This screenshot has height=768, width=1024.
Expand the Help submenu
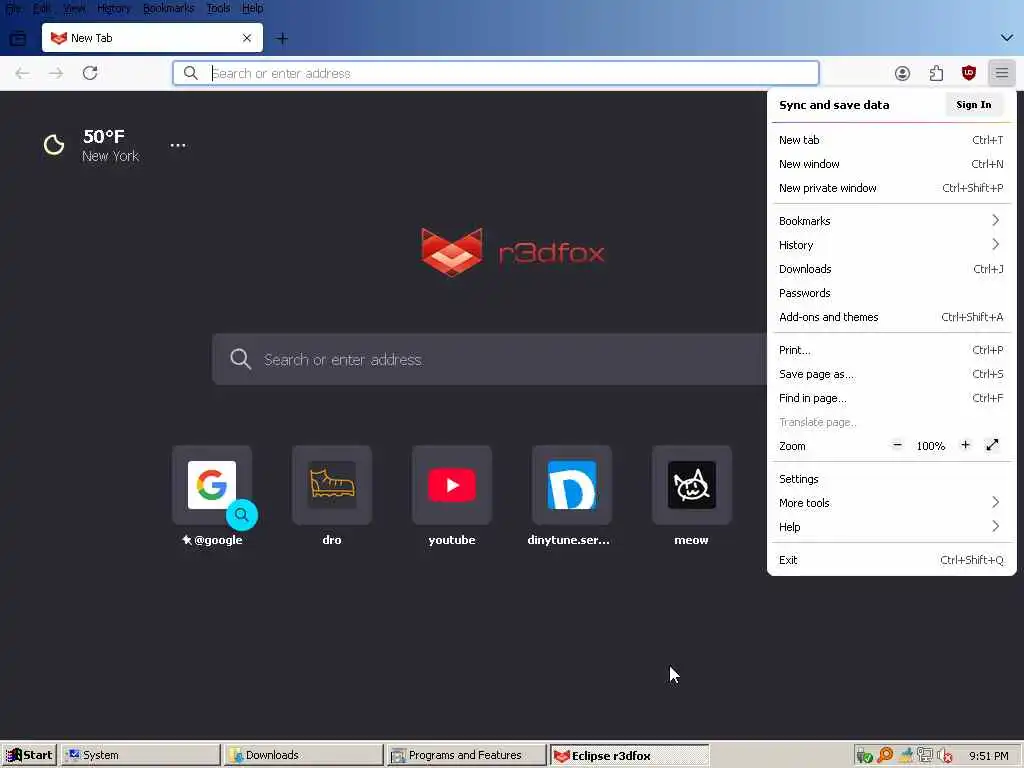click(x=891, y=527)
